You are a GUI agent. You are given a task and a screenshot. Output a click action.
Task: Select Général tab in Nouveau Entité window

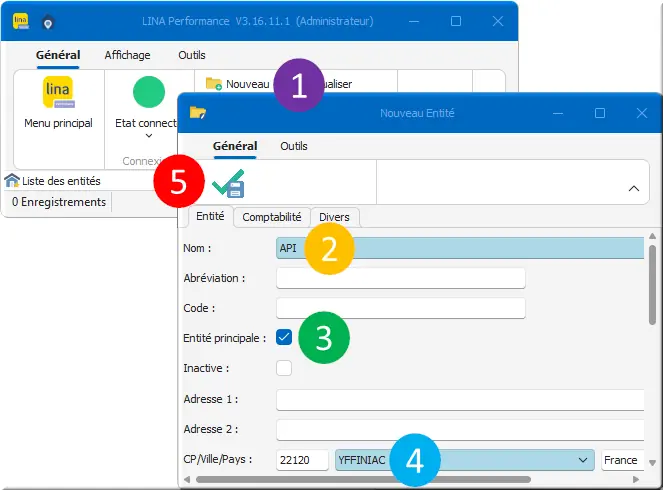(x=235, y=146)
